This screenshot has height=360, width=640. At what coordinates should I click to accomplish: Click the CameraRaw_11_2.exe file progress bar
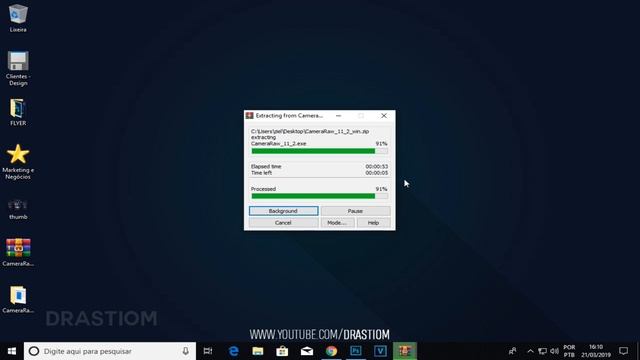(320, 151)
